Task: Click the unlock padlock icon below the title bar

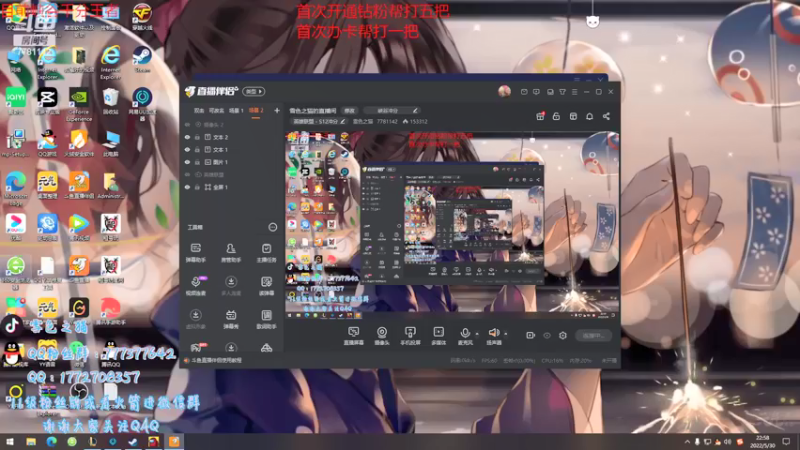Action: coord(556,116)
